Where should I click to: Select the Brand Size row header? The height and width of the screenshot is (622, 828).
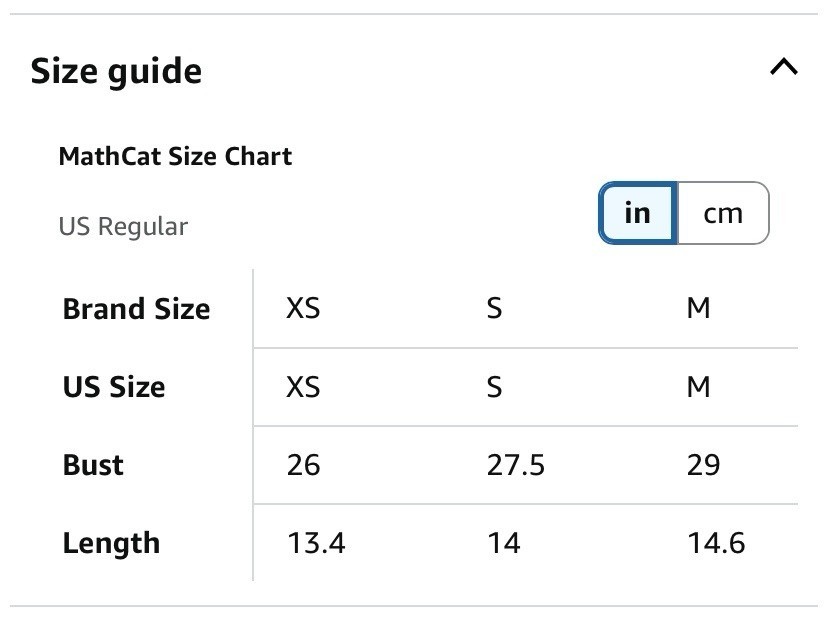(136, 308)
